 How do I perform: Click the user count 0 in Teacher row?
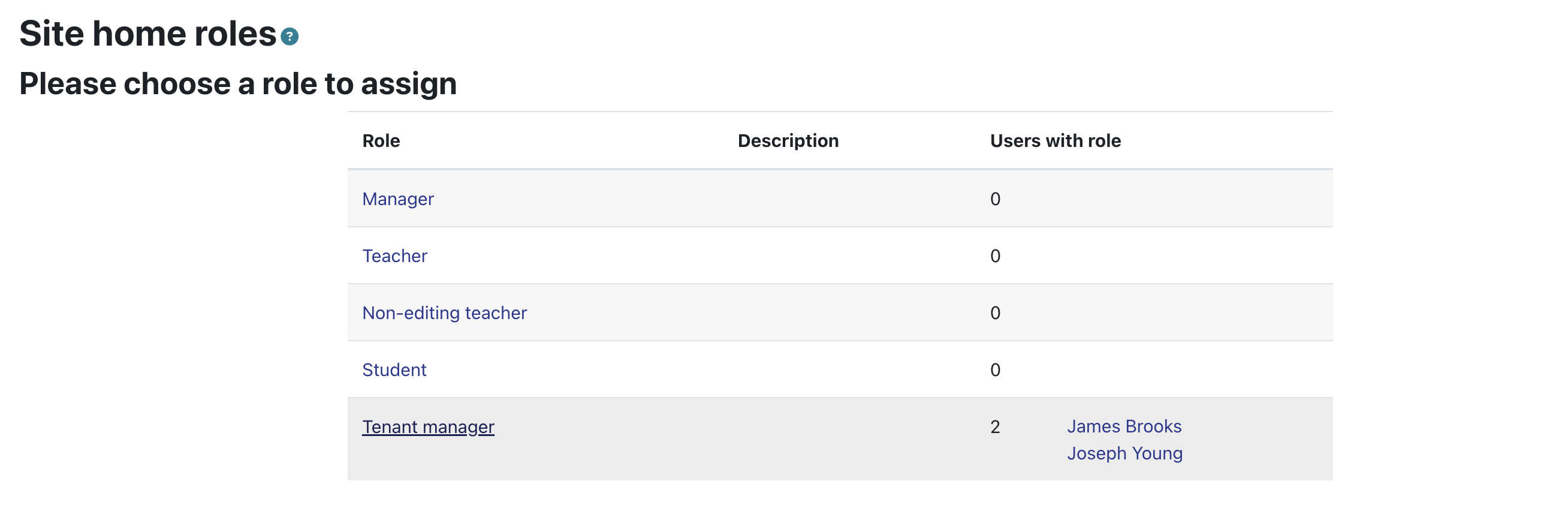[994, 256]
